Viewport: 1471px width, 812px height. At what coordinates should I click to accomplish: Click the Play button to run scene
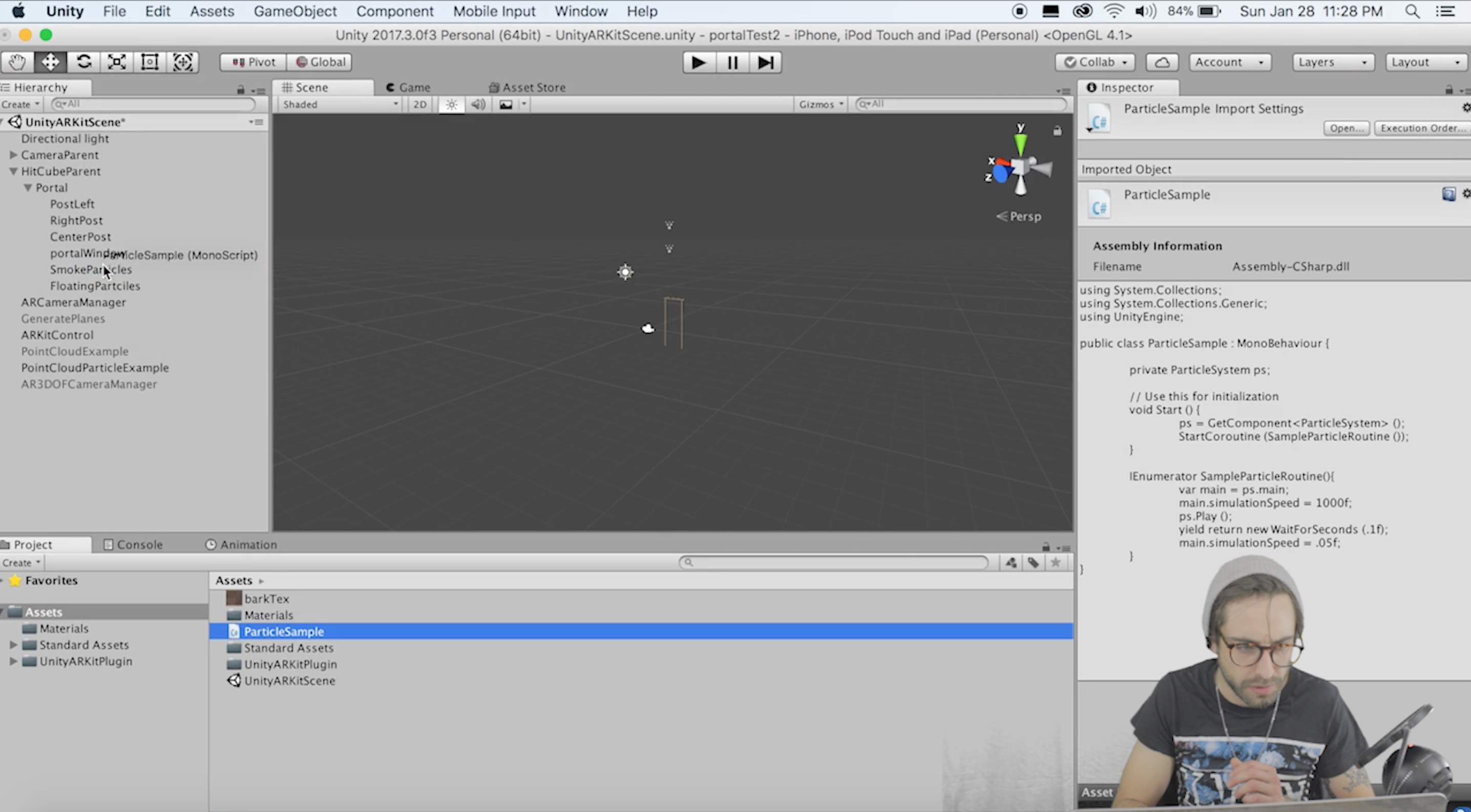698,62
